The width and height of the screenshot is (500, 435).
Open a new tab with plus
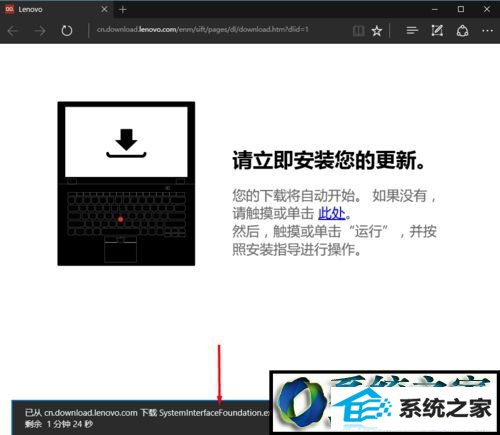pos(123,10)
